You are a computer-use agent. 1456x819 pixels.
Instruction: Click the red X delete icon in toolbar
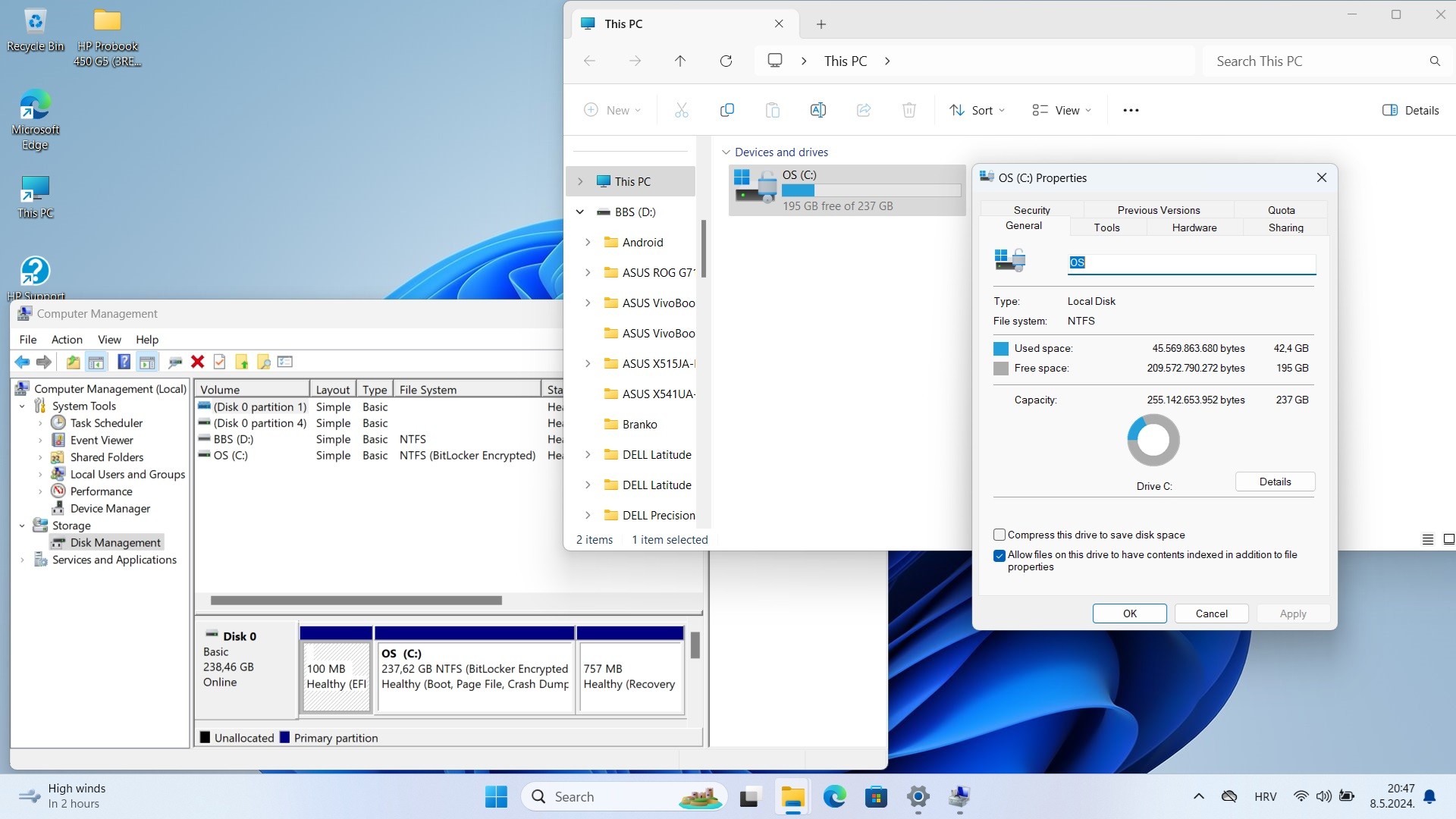198,362
